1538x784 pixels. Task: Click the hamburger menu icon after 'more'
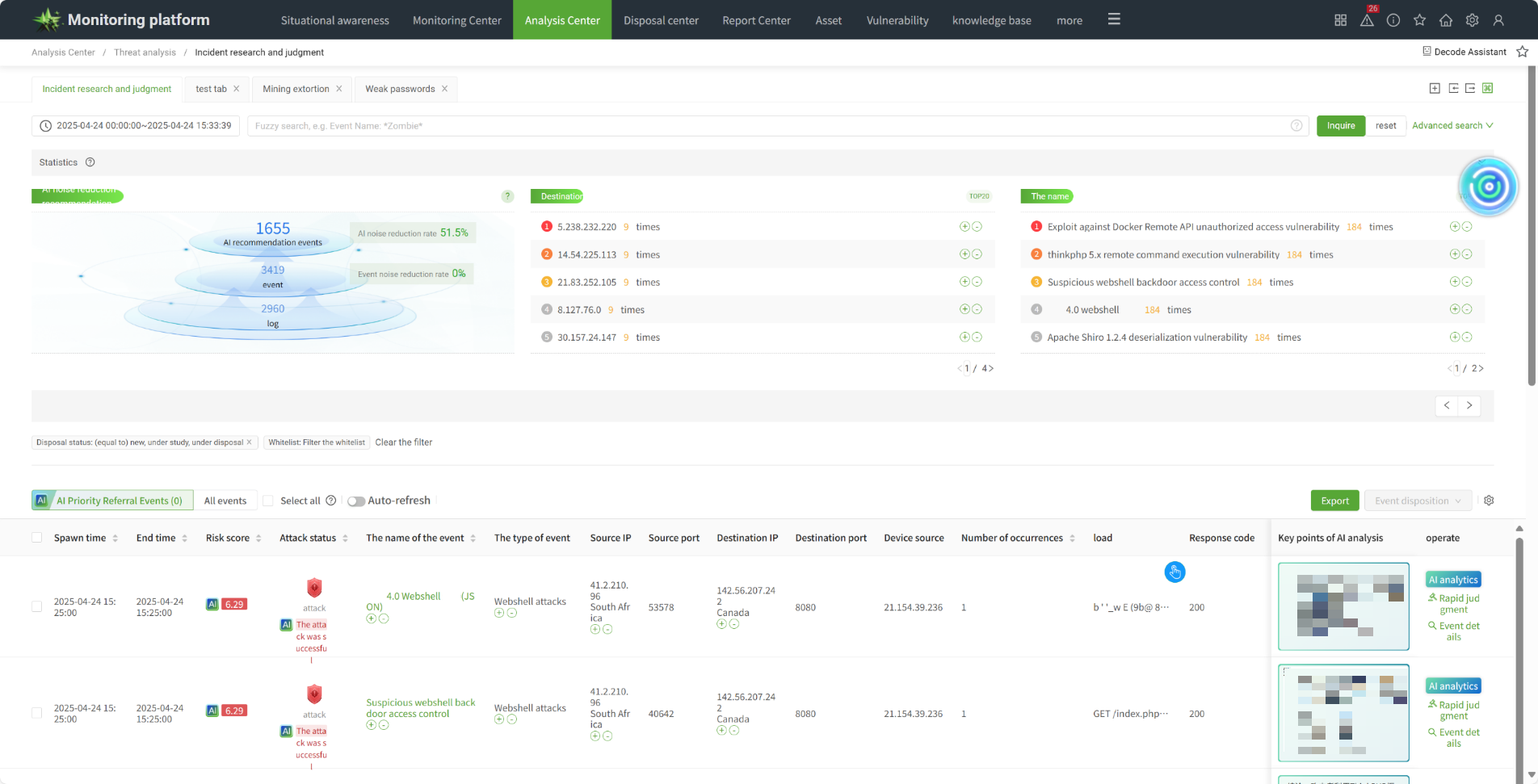pyautogui.click(x=1114, y=19)
